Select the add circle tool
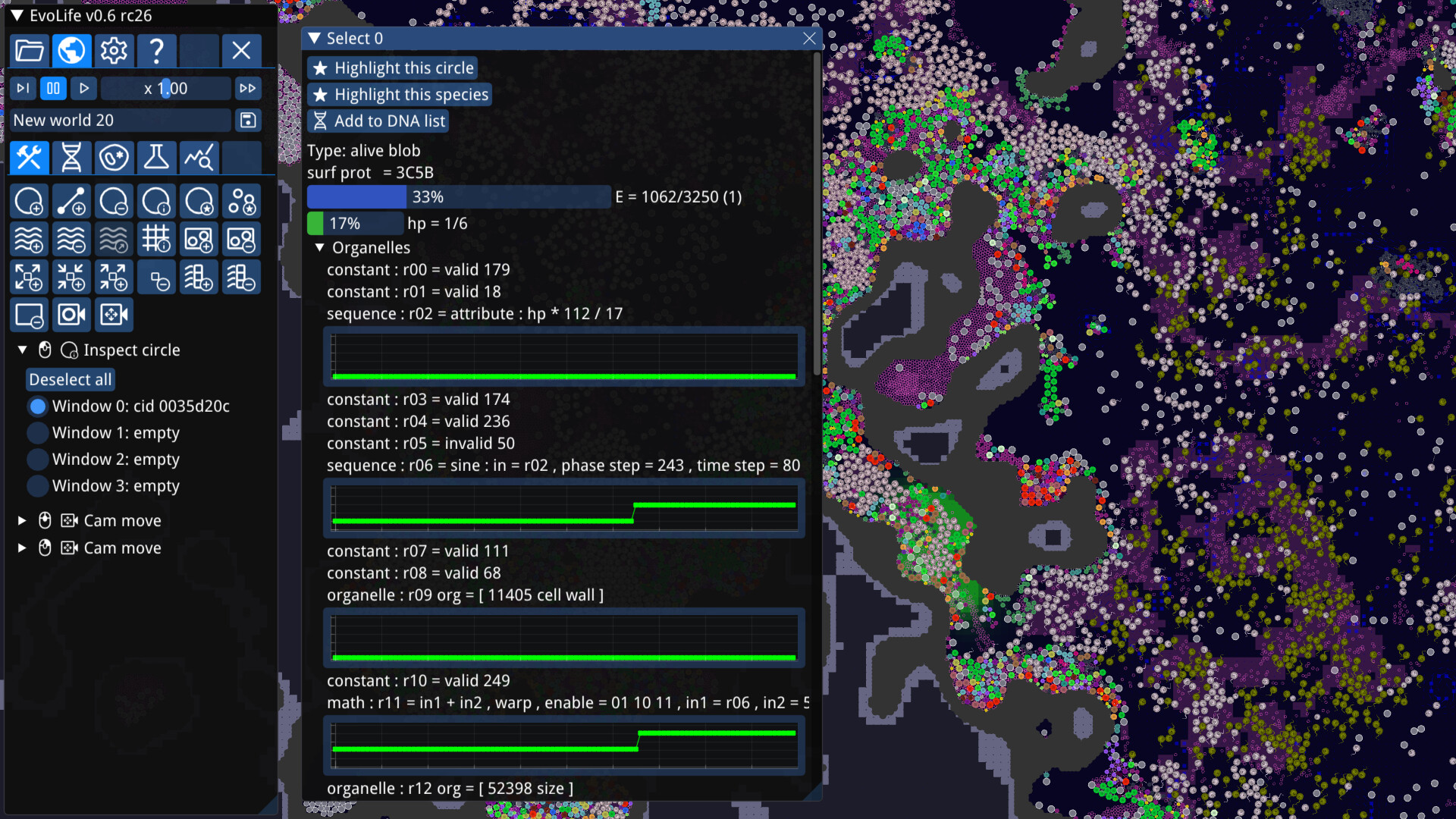The height and width of the screenshot is (819, 1456). tap(29, 201)
